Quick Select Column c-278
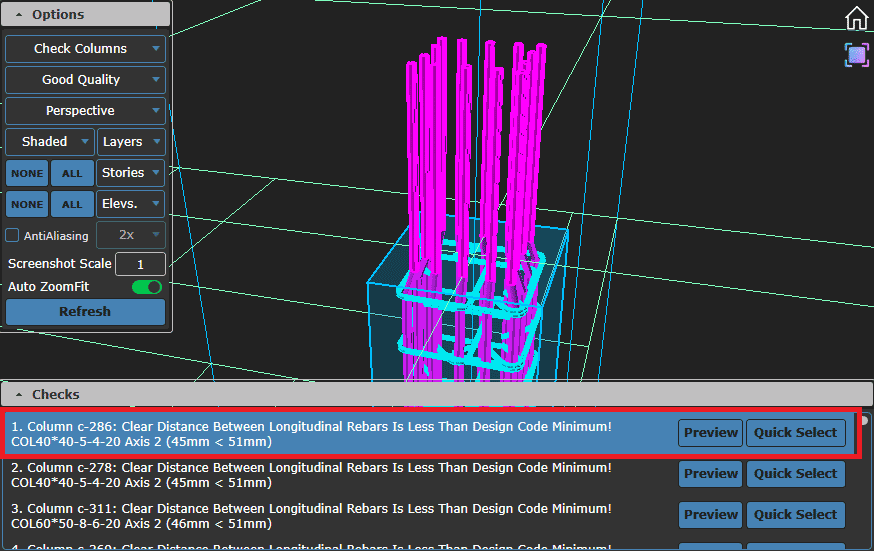This screenshot has width=874, height=551. 795,474
